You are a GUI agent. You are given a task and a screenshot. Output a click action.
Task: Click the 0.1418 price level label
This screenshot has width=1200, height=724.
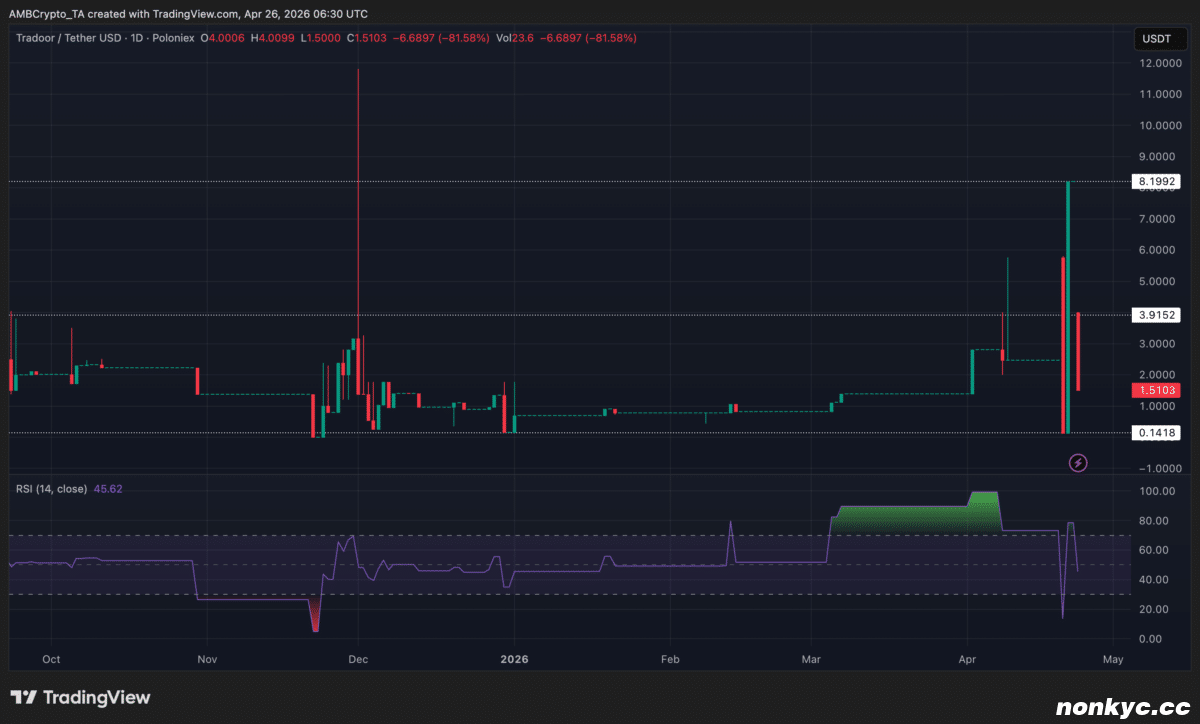click(x=1157, y=433)
